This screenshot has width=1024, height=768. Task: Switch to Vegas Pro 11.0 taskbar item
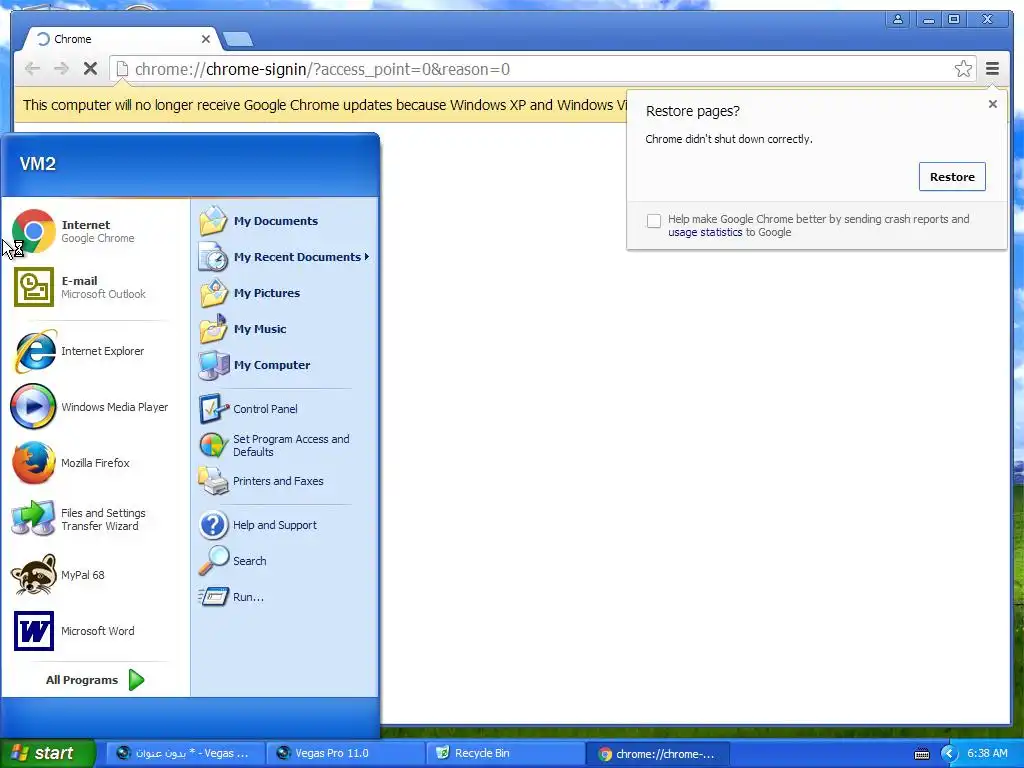point(345,754)
